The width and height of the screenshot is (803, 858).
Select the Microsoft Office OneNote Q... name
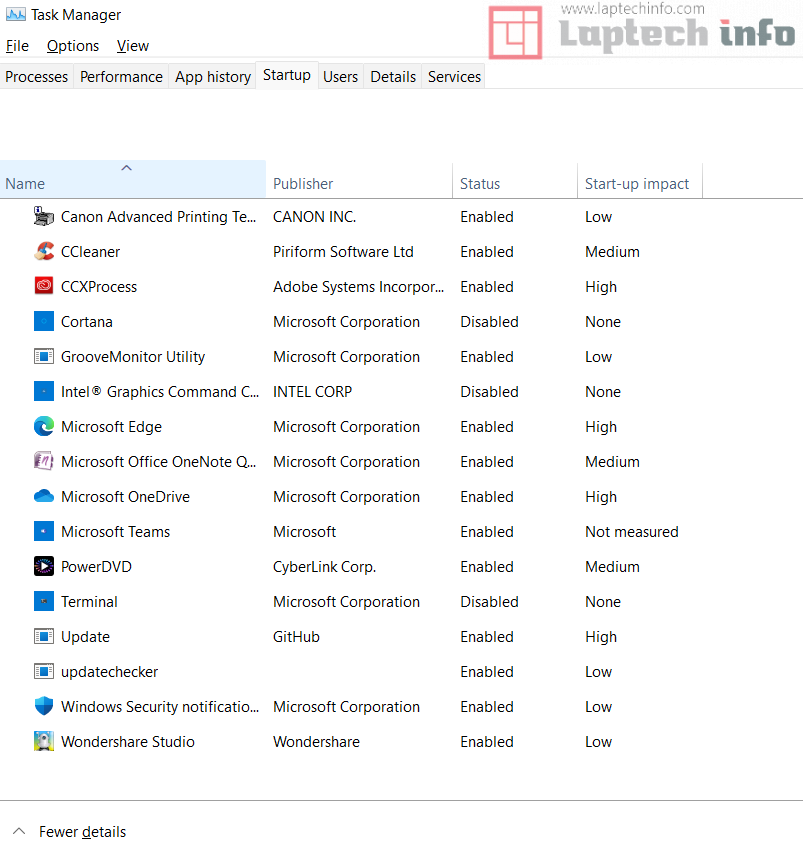coord(158,462)
